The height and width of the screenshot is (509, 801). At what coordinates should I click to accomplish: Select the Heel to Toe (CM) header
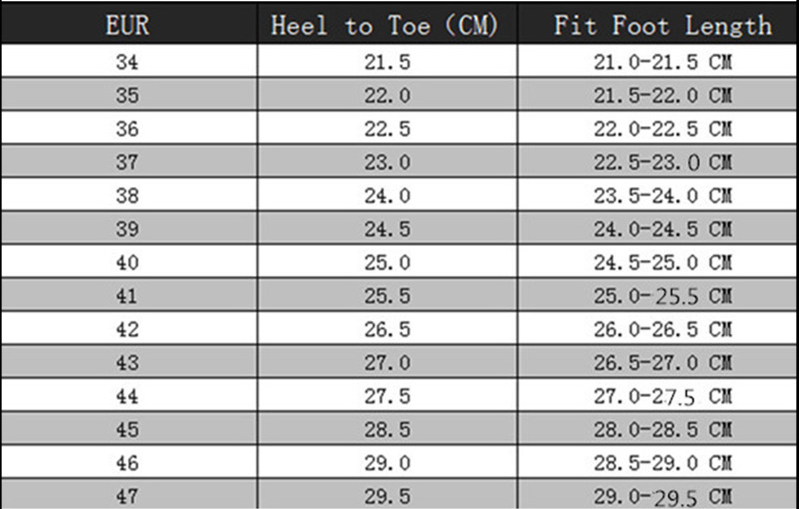(386, 25)
